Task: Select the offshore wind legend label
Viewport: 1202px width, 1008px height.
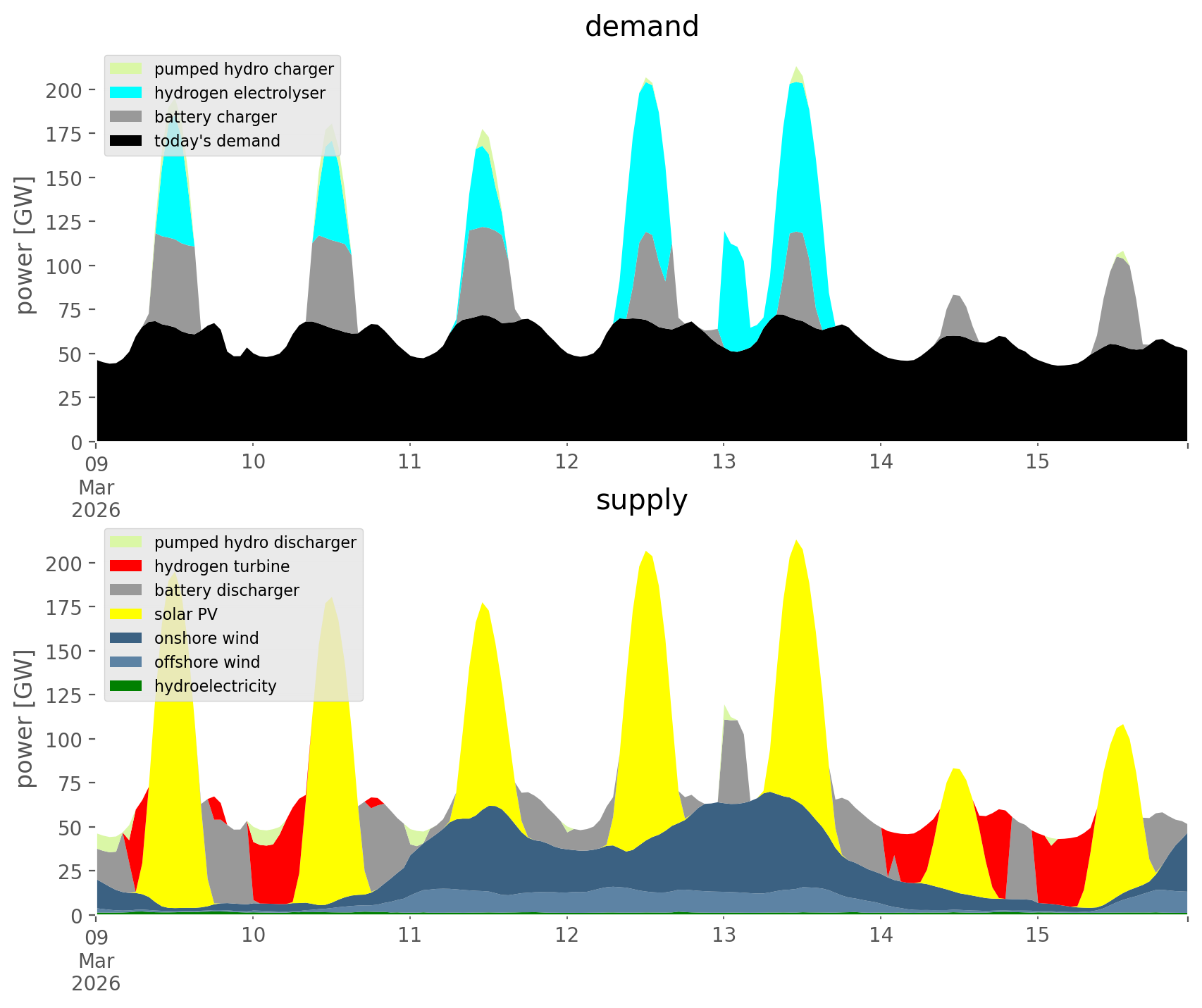Action: pos(207,662)
